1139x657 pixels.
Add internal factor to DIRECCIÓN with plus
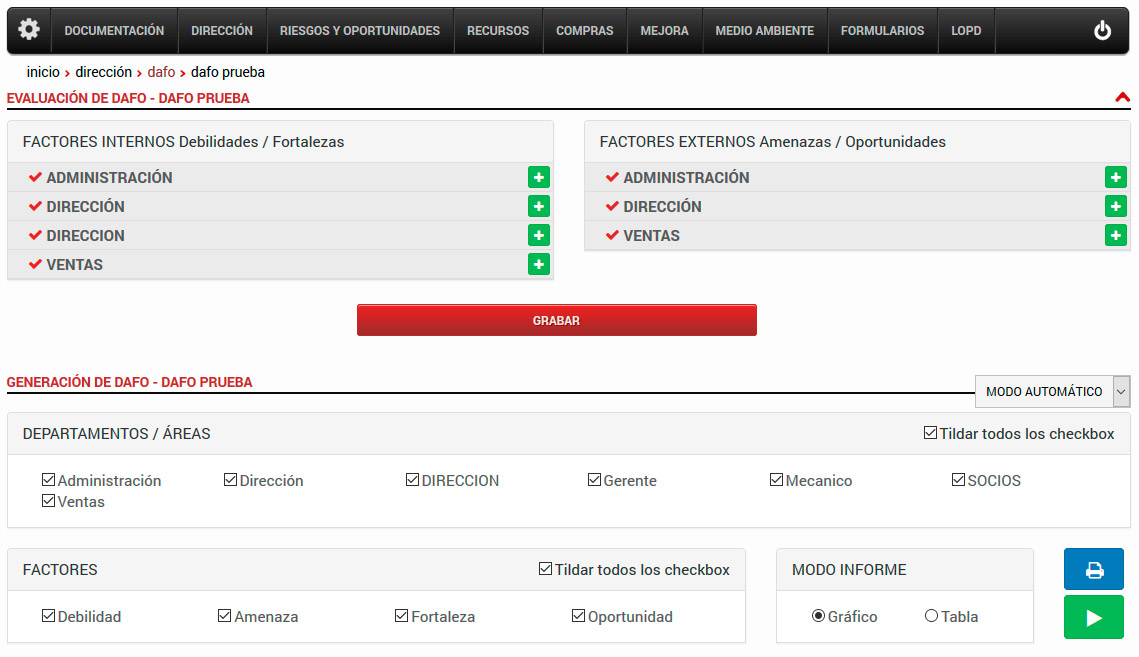tap(538, 206)
